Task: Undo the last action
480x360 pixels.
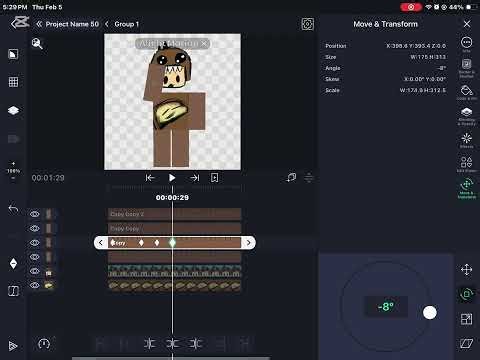Action: tap(13, 209)
